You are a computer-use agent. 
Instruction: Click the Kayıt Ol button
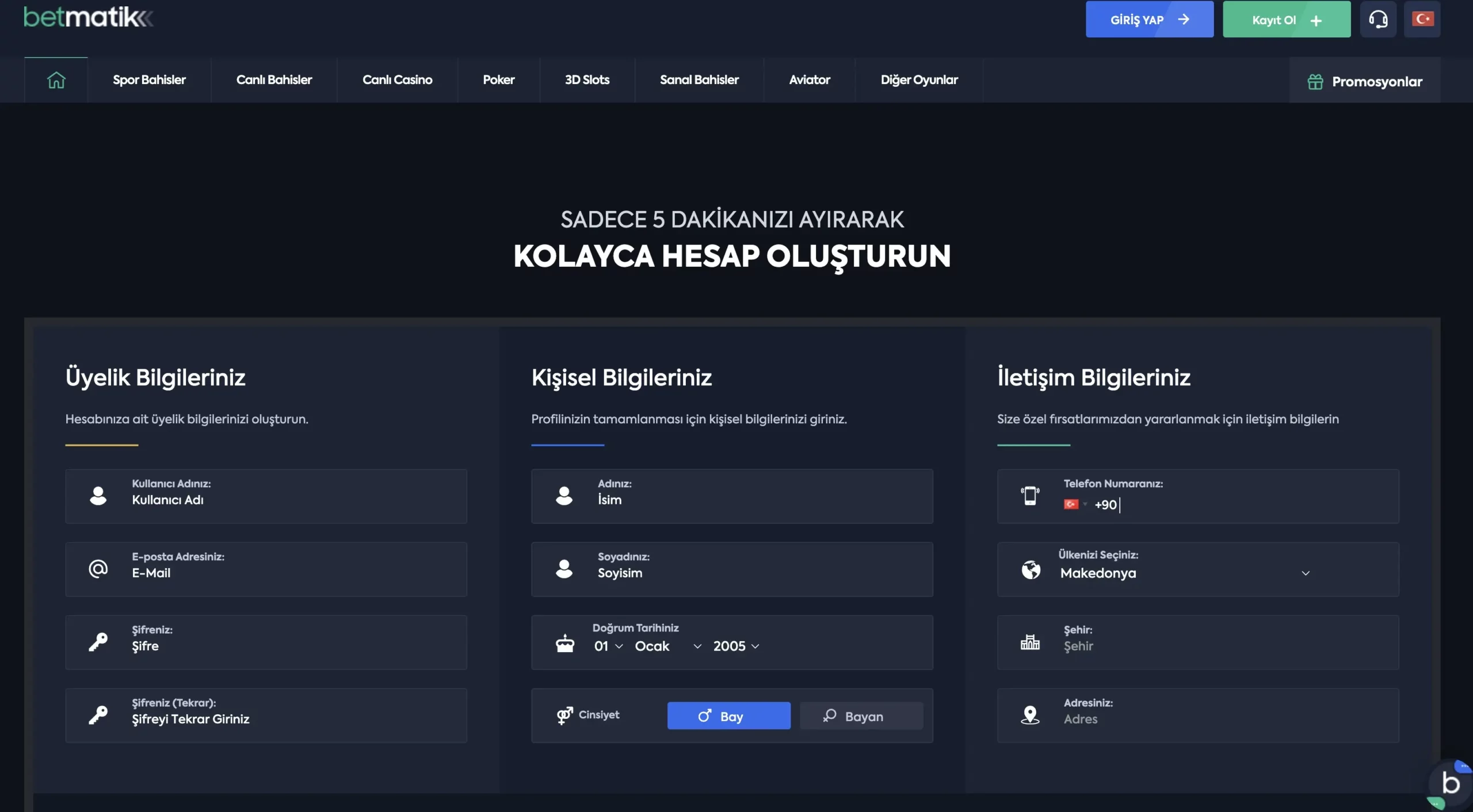coord(1286,19)
